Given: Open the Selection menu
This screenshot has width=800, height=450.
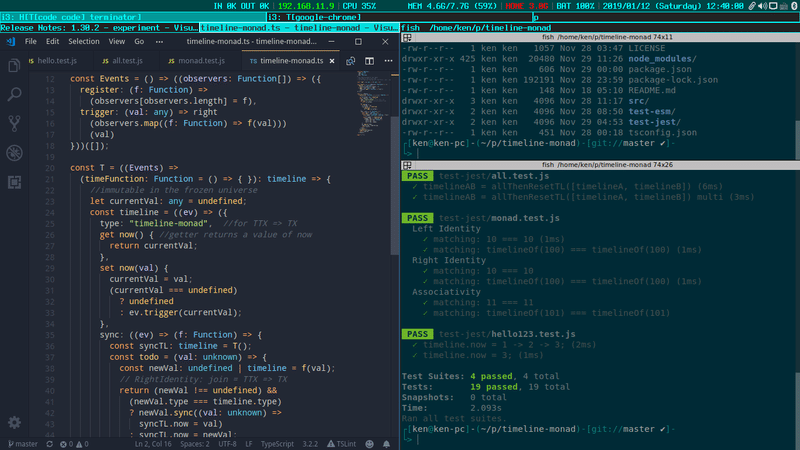Looking at the screenshot, I should (x=84, y=41).
